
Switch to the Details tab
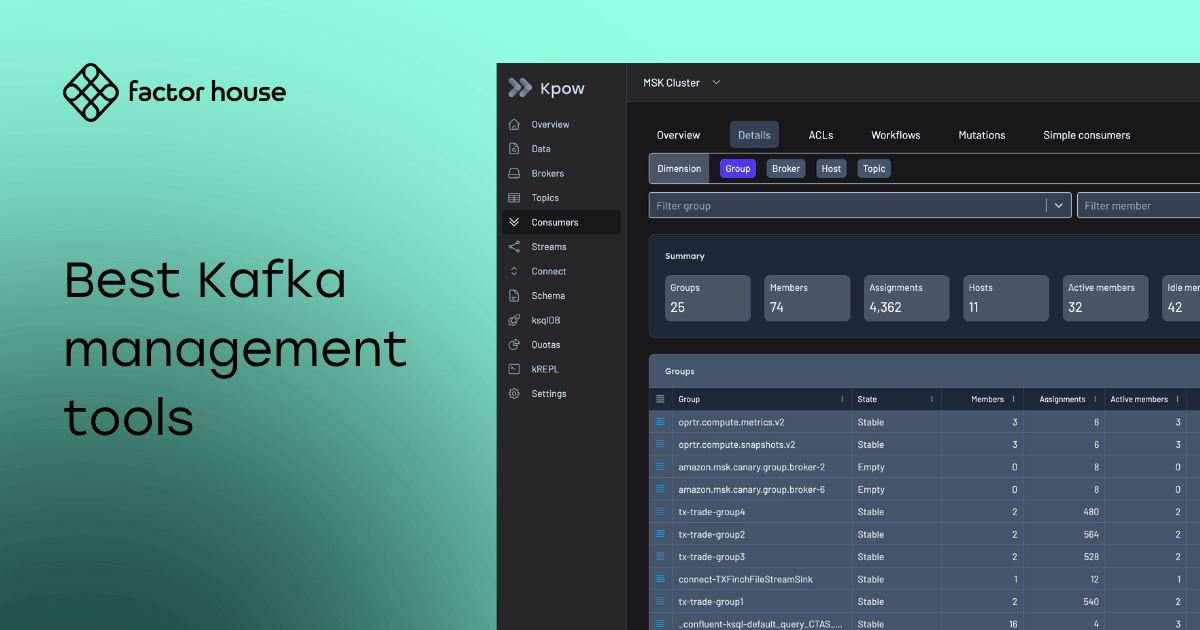[x=754, y=135]
